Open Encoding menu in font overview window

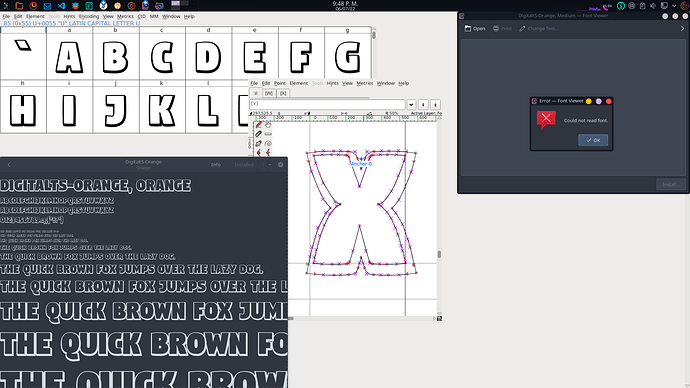(x=89, y=16)
